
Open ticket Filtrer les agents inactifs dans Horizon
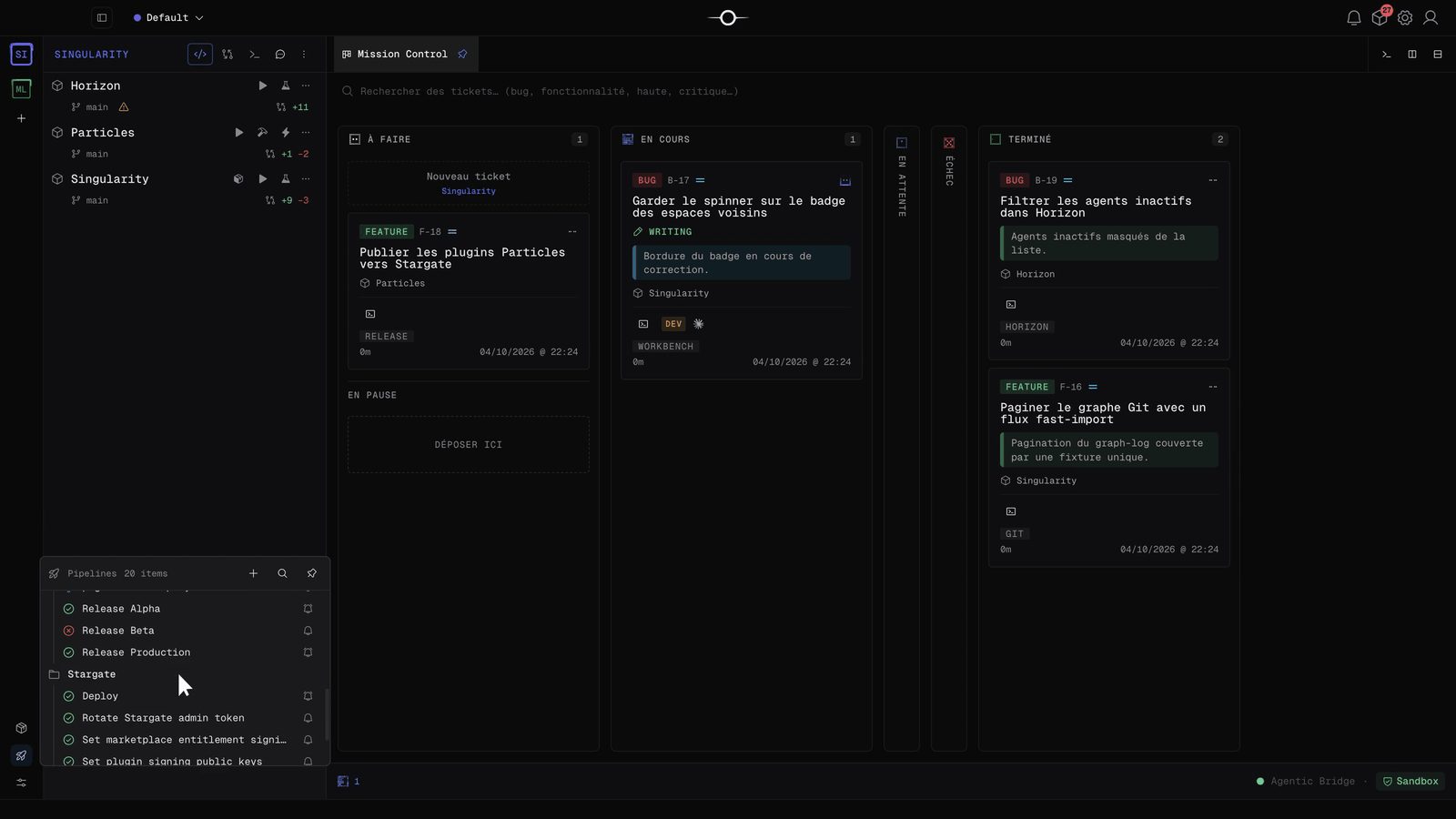(1109, 260)
